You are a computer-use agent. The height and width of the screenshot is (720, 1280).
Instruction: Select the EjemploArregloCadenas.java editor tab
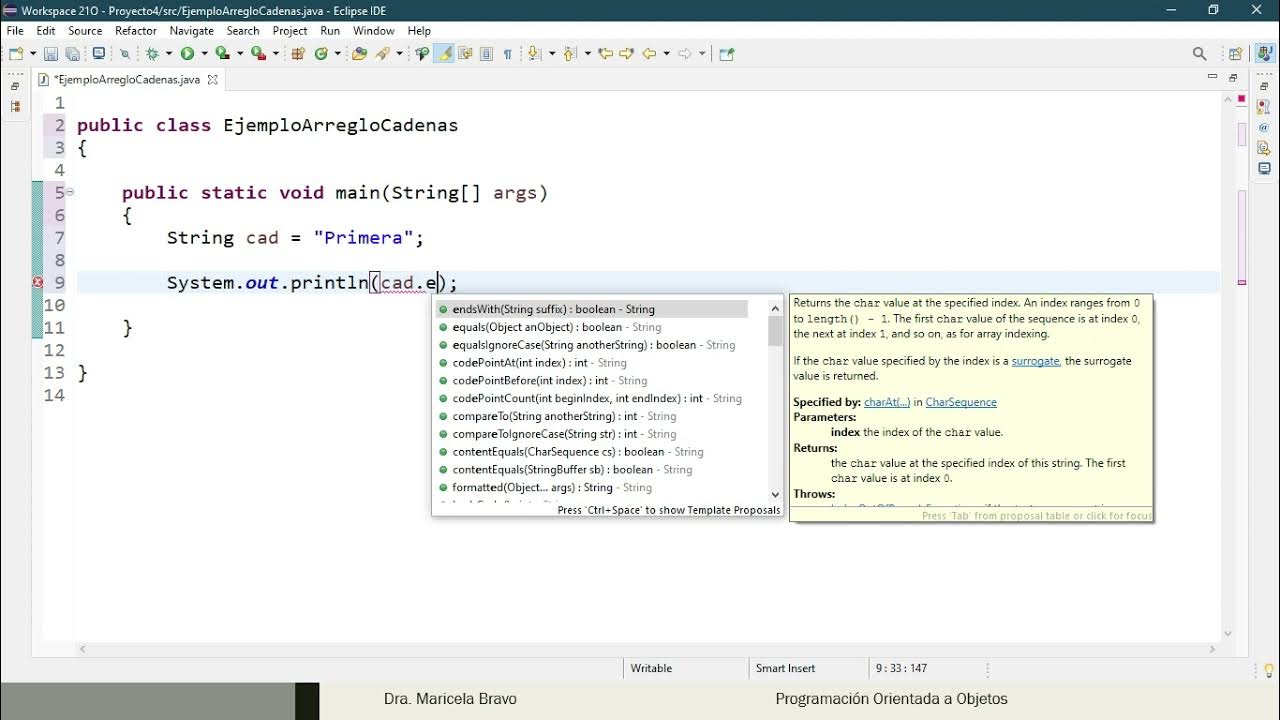(127, 79)
